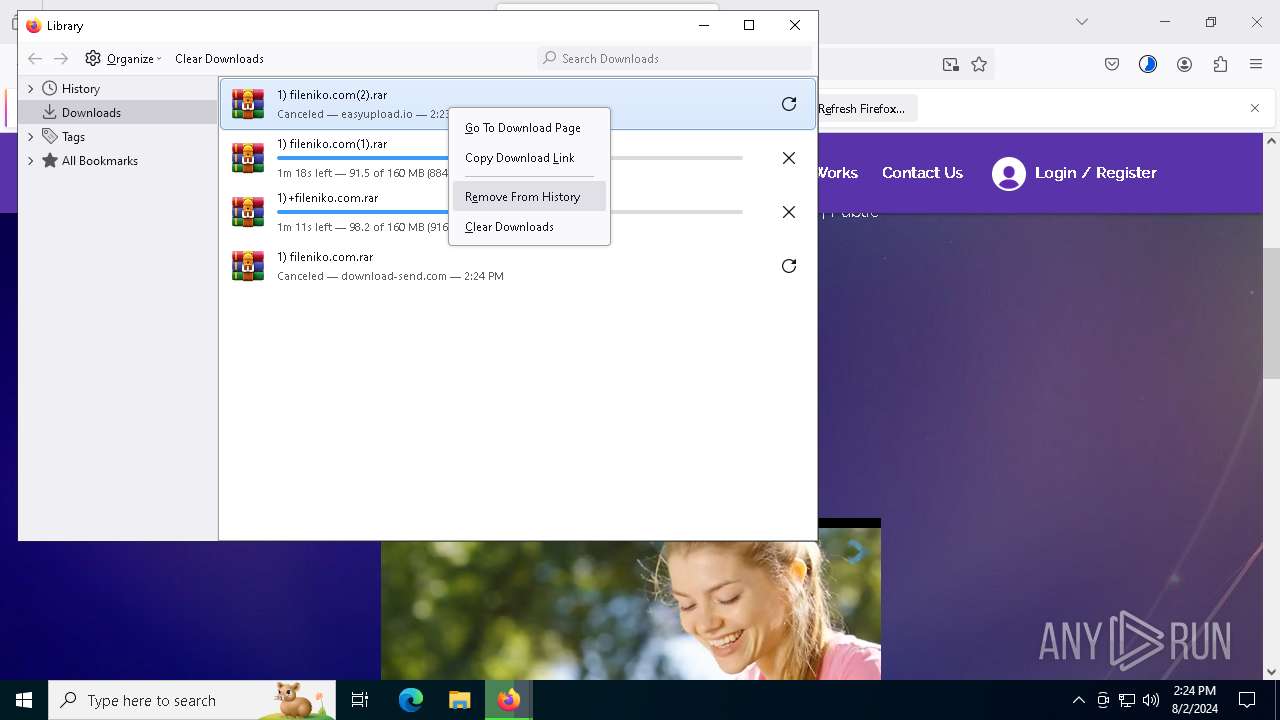Open Firefox account profile icon
1280x720 pixels.
pyautogui.click(x=1184, y=64)
